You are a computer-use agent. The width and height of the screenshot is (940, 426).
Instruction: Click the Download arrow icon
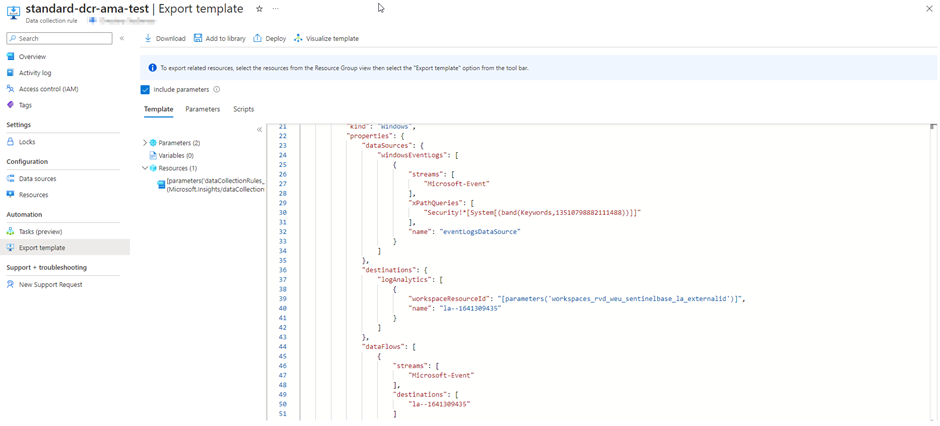pos(148,38)
